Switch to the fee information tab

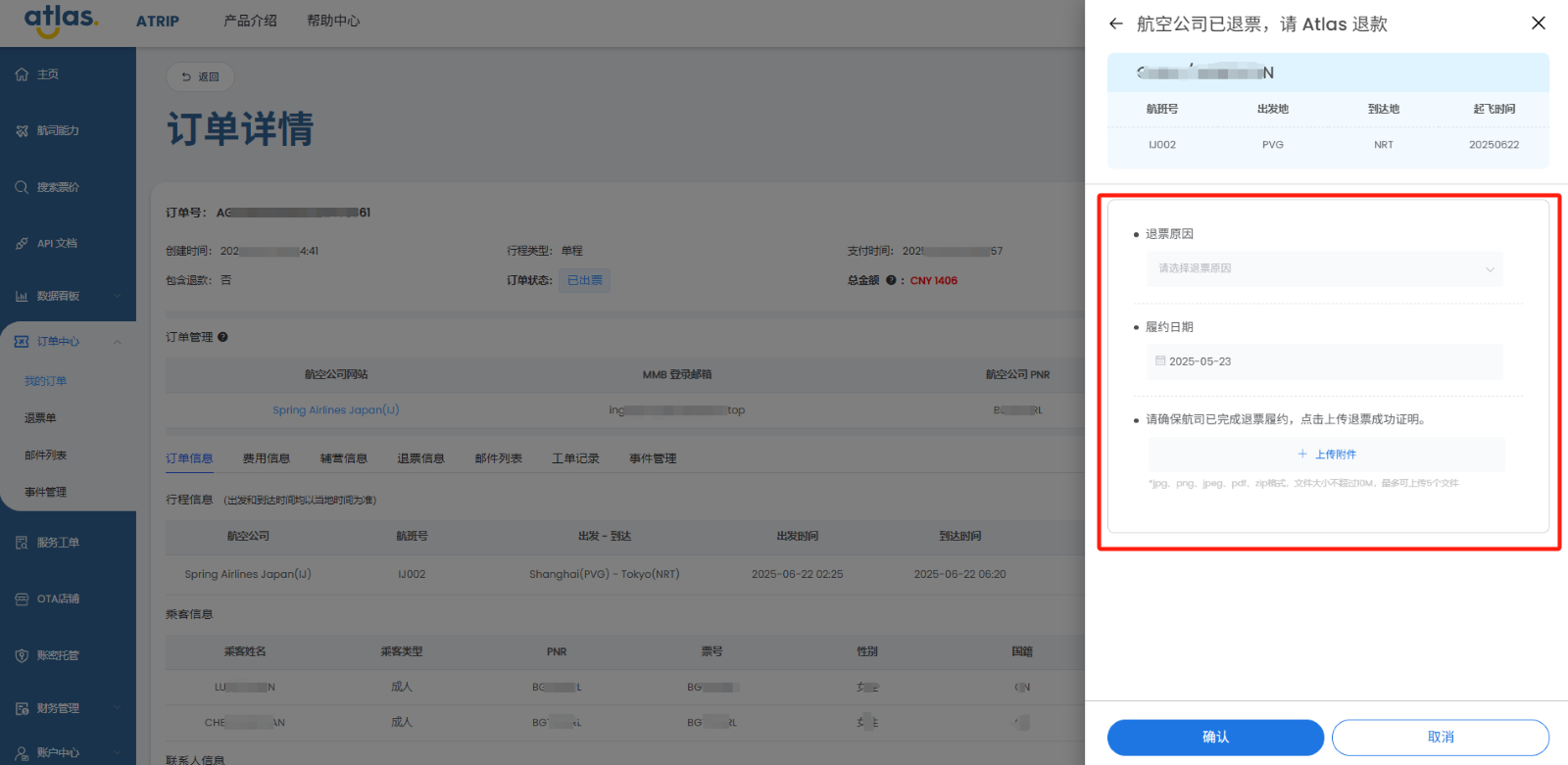pos(267,458)
